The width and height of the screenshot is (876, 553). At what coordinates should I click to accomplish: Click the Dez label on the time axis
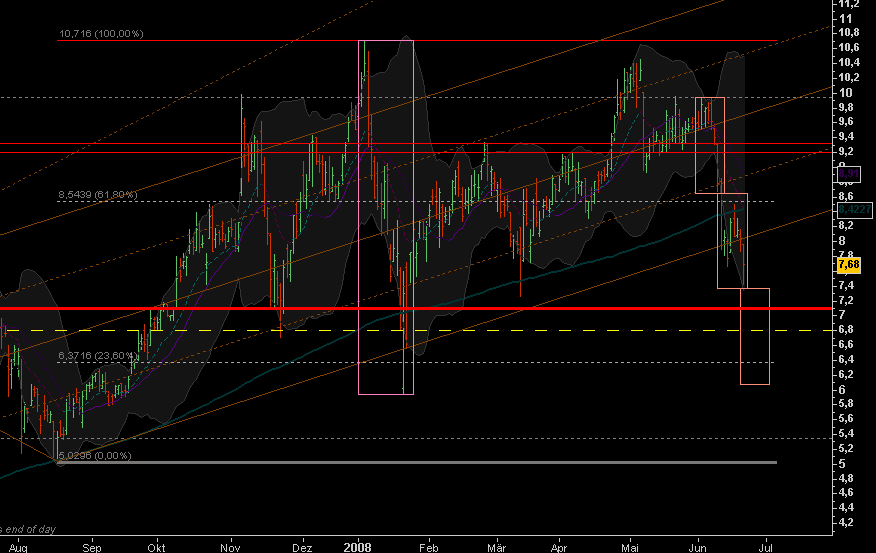(302, 547)
